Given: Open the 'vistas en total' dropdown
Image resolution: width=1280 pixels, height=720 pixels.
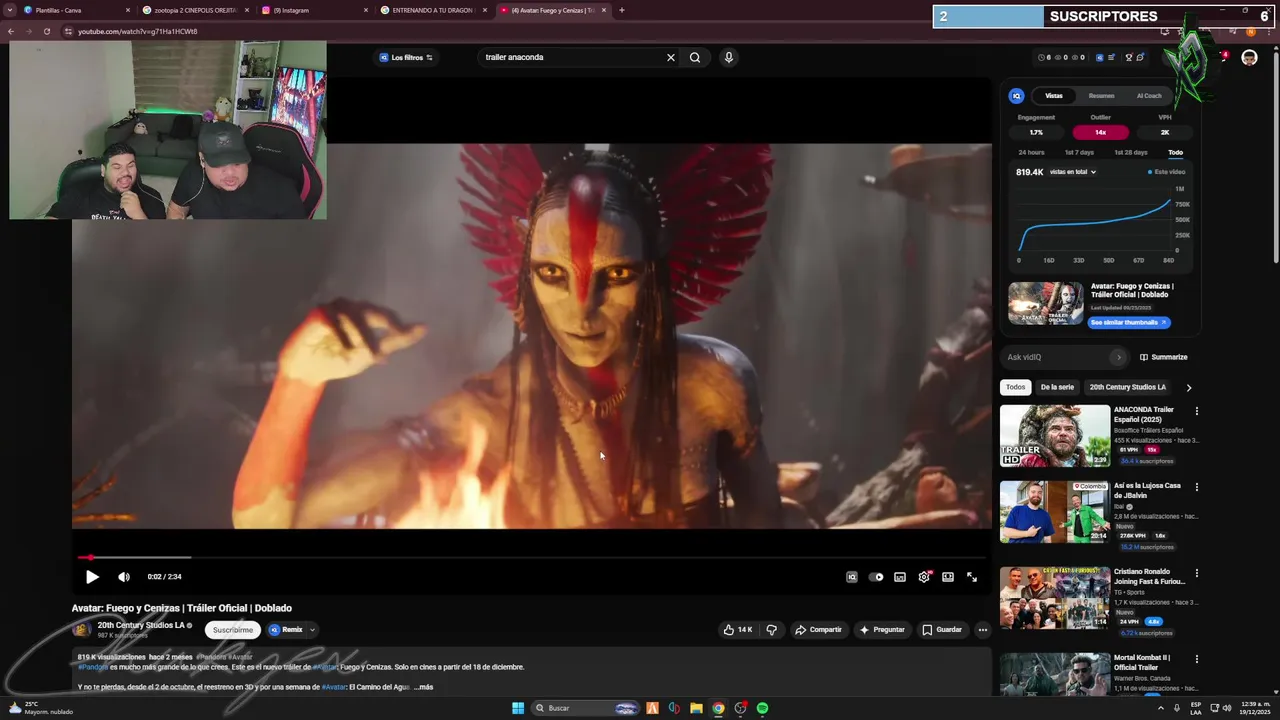Looking at the screenshot, I should point(1073,172).
